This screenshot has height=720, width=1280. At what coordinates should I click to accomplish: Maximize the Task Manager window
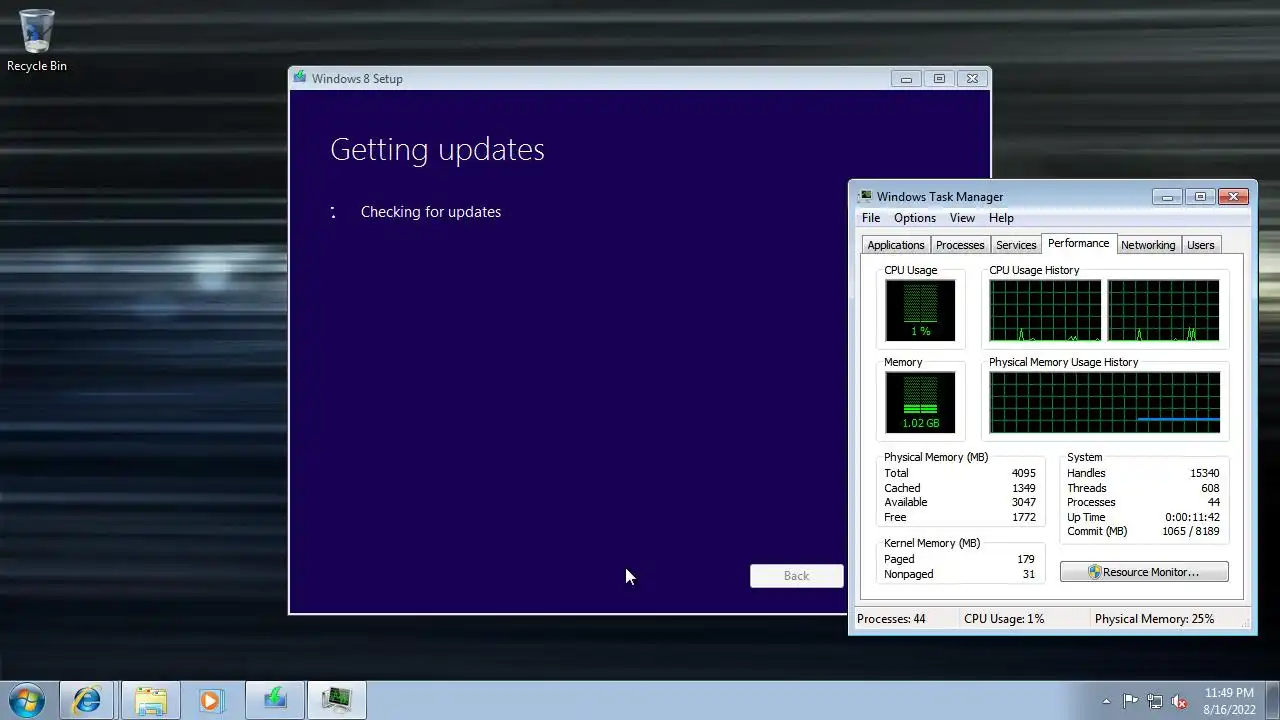pyautogui.click(x=1200, y=197)
